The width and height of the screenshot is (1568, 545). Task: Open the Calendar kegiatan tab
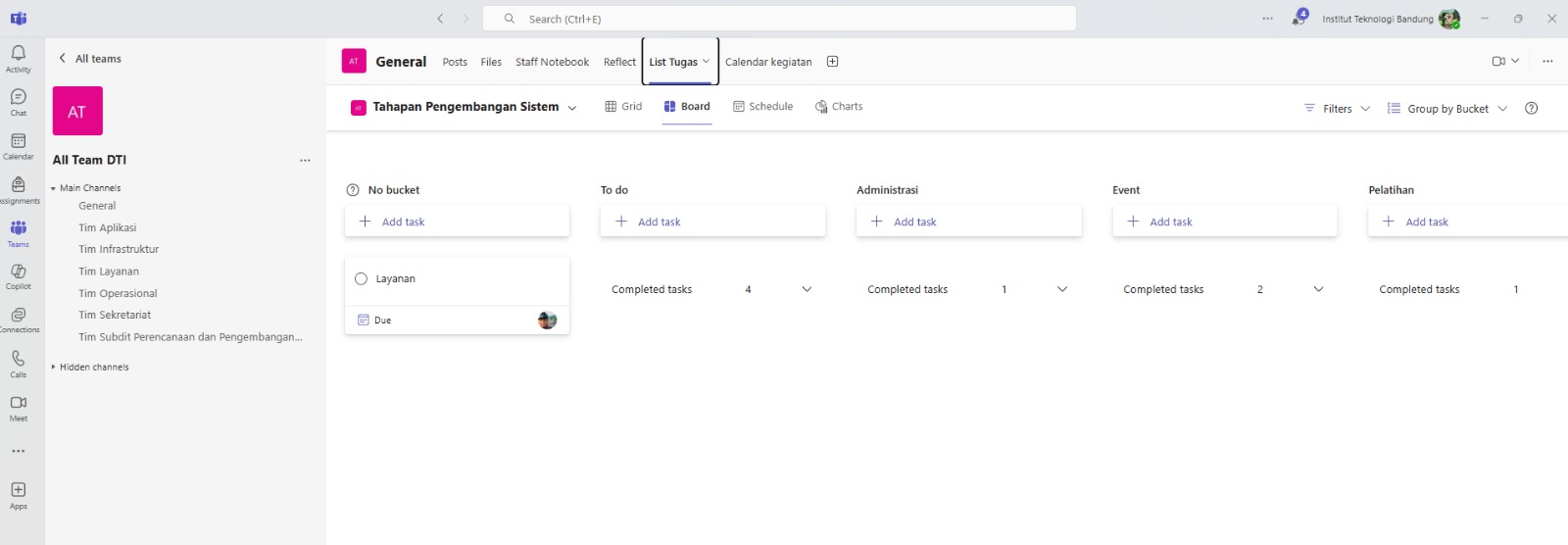tap(768, 62)
